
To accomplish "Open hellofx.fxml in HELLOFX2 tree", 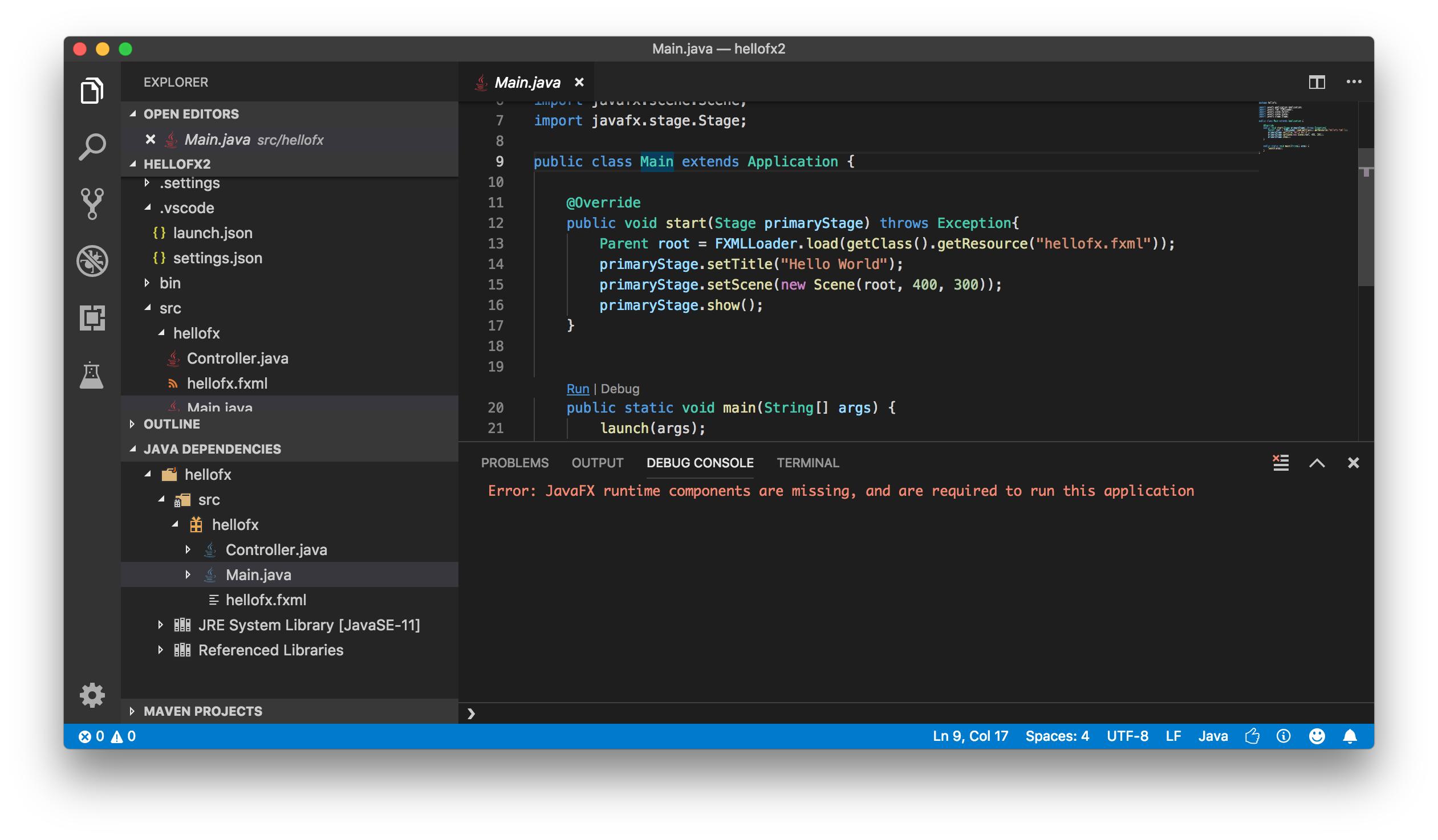I will [289, 383].
